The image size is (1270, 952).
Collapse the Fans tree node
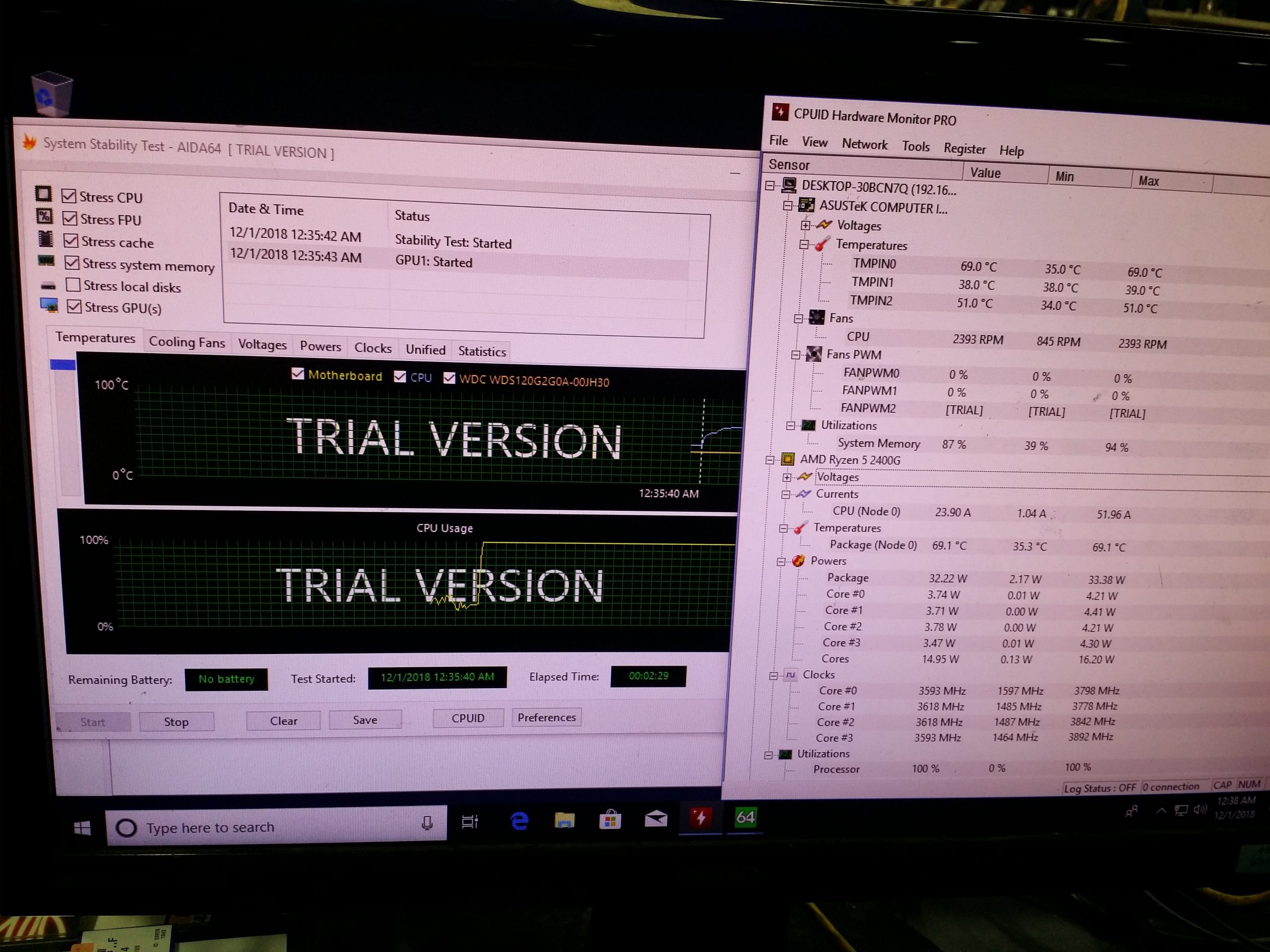(798, 318)
